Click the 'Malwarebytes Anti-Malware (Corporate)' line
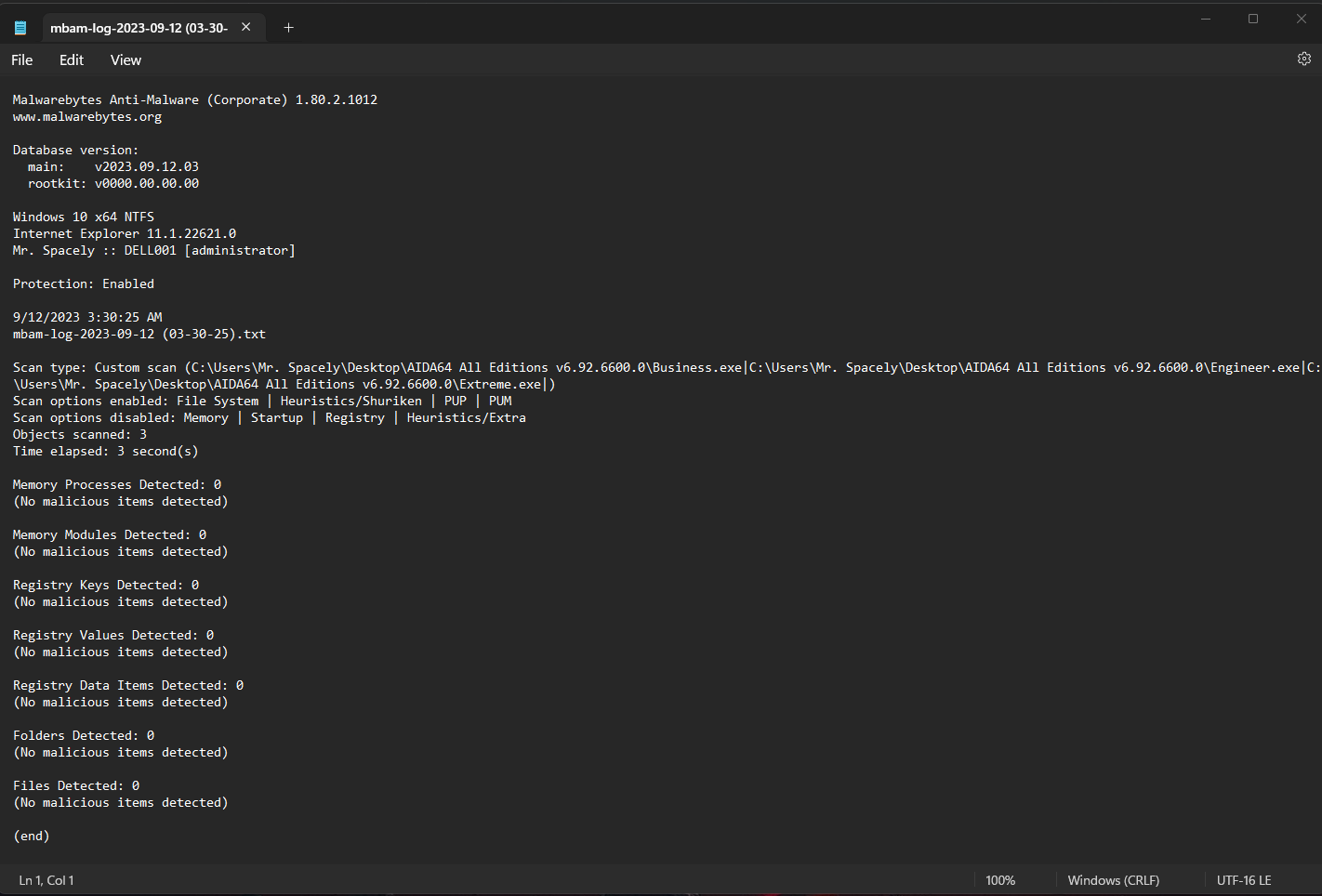Image resolution: width=1322 pixels, height=896 pixels. (x=195, y=99)
